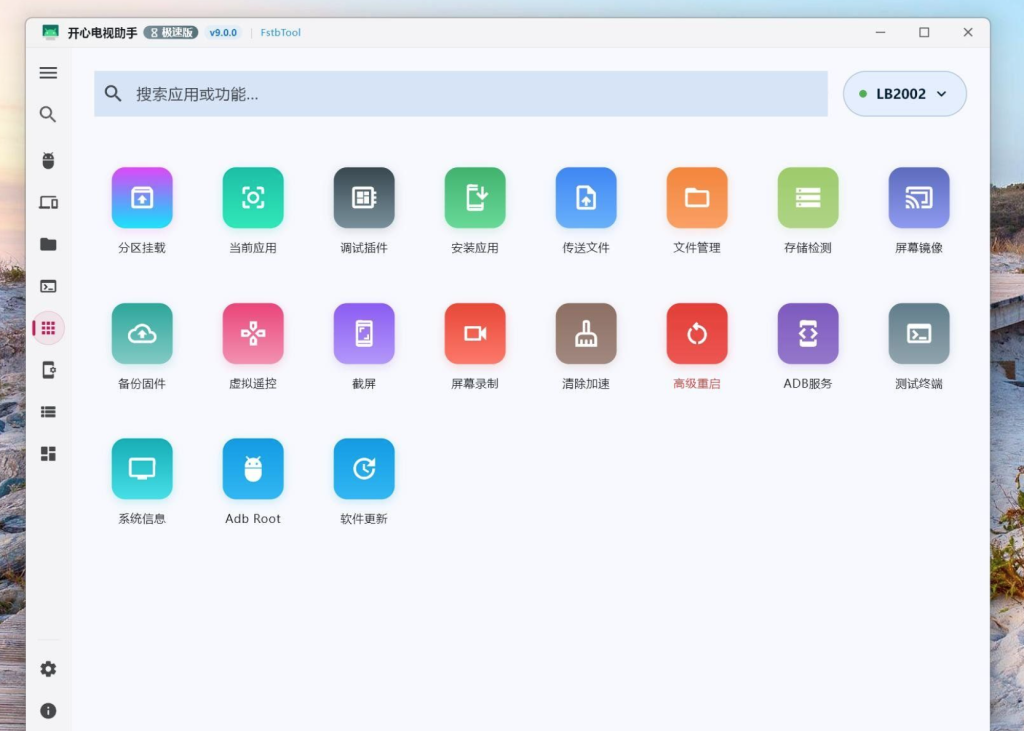The height and width of the screenshot is (731, 1024).
Task: Open 传送文件 file transfer
Action: click(586, 198)
